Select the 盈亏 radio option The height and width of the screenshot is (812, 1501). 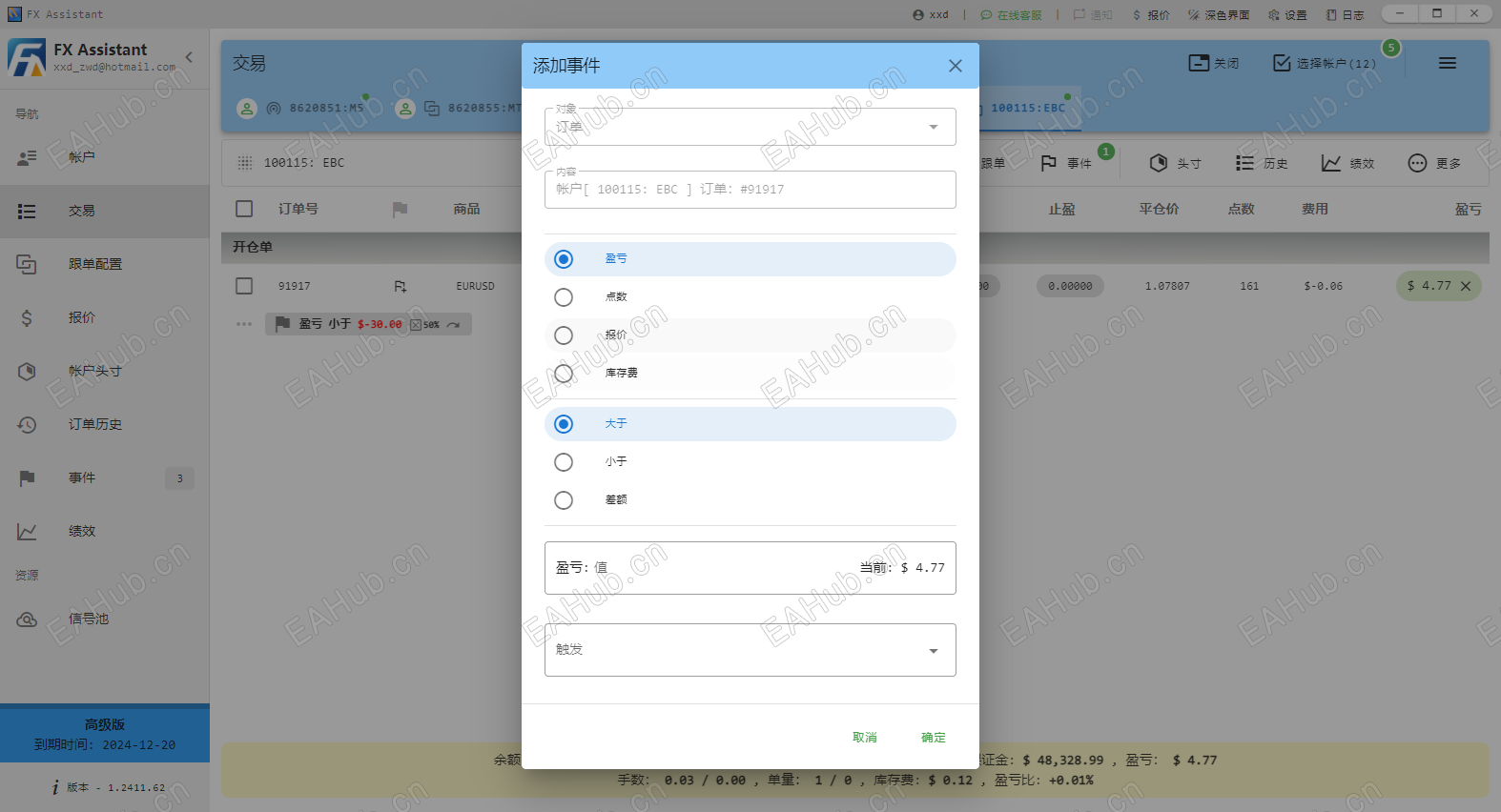(x=750, y=259)
